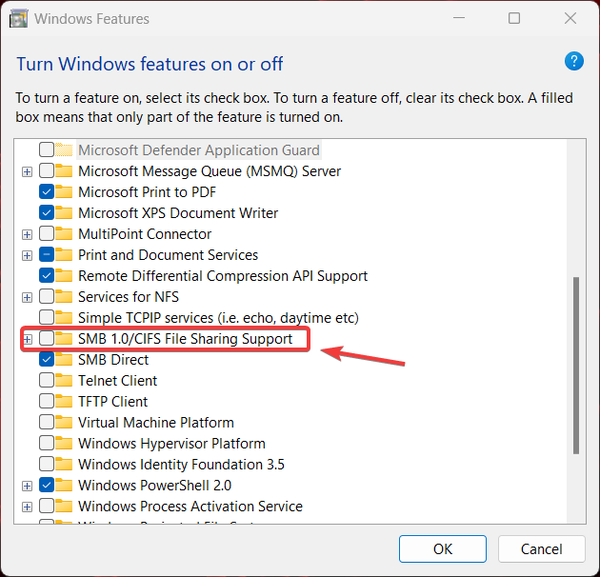This screenshot has width=600, height=577.
Task: Check the Windows Identity Foundation 3.5 checkbox
Action: click(x=47, y=465)
